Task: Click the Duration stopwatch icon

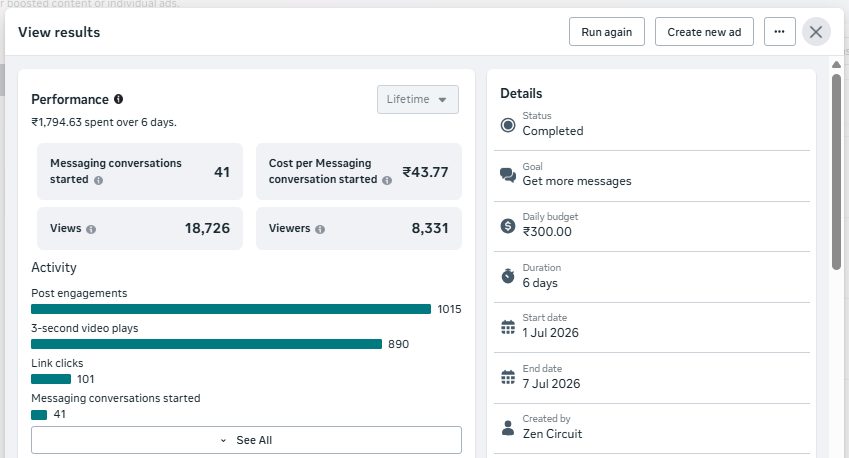Action: [x=508, y=276]
